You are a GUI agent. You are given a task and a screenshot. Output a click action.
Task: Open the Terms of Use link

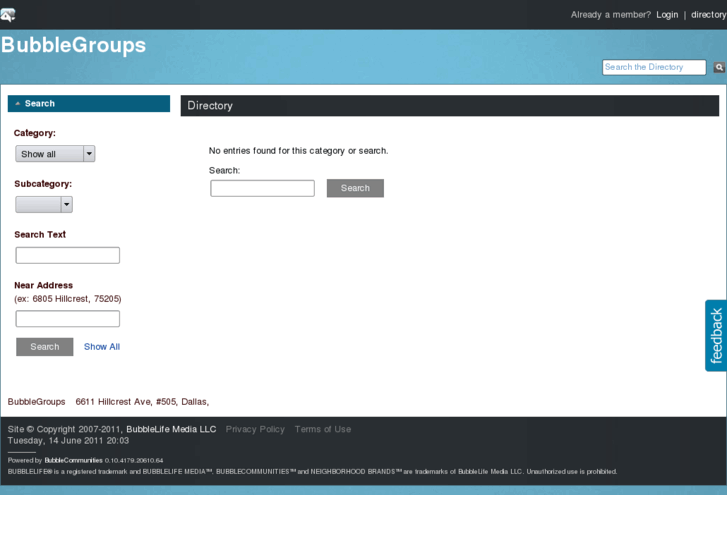[323, 429]
